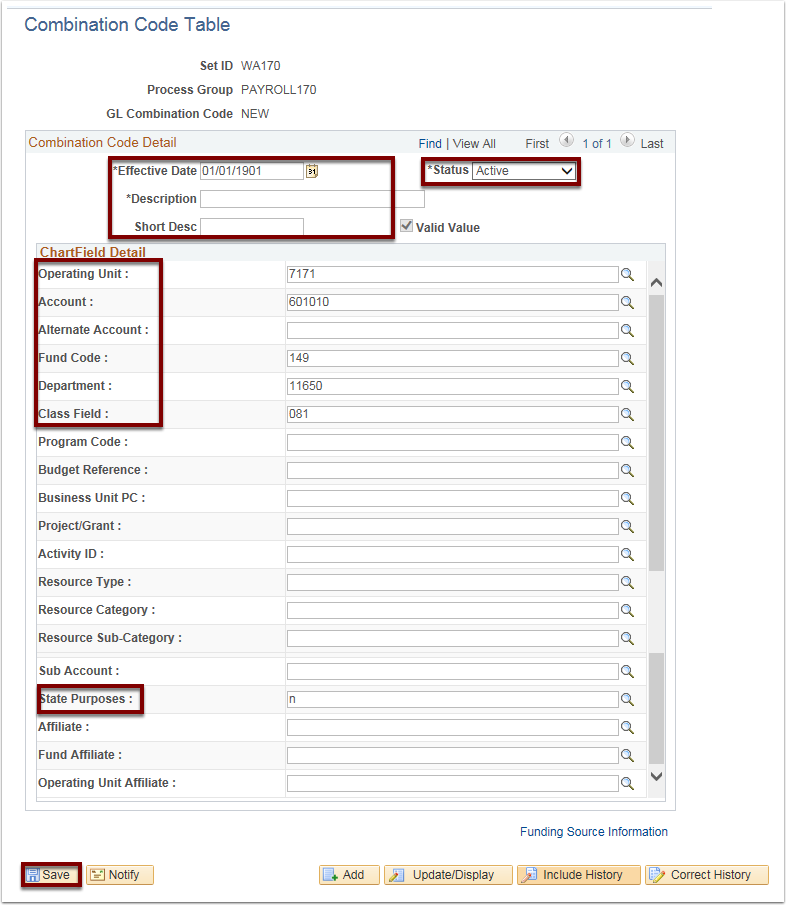The image size is (786, 905).
Task: Focus the Alternate Account input field
Action: tap(452, 331)
